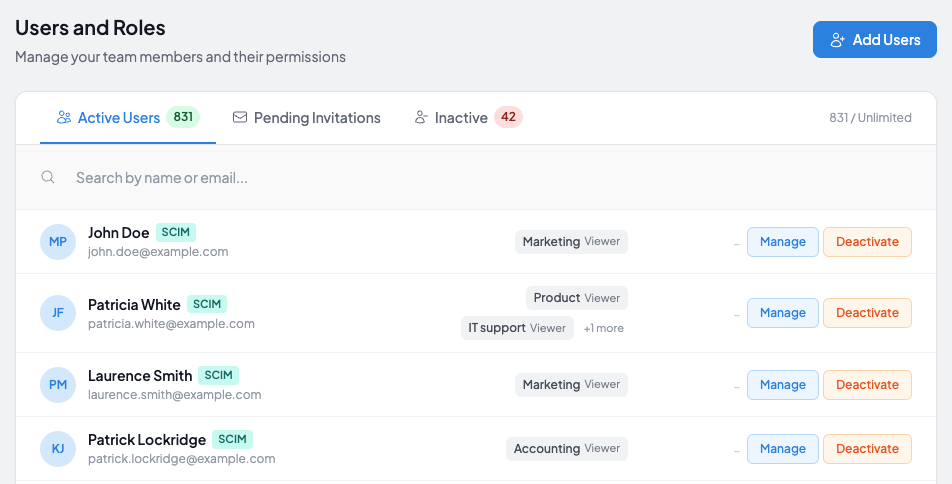952x484 pixels.
Task: Click the email patricia.white@example.com
Action: pyautogui.click(x=171, y=324)
